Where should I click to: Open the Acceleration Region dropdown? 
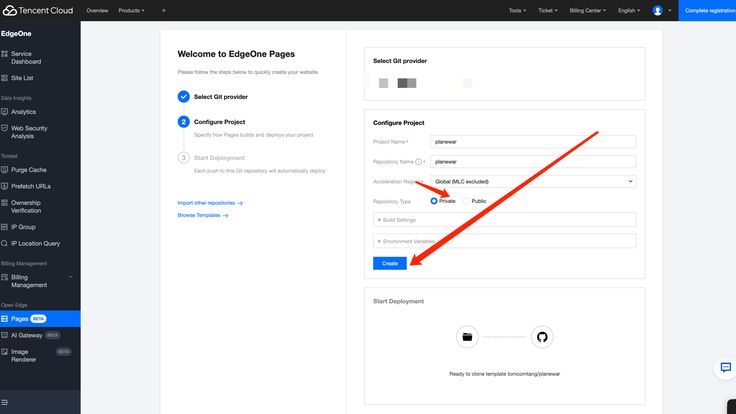pyautogui.click(x=533, y=181)
